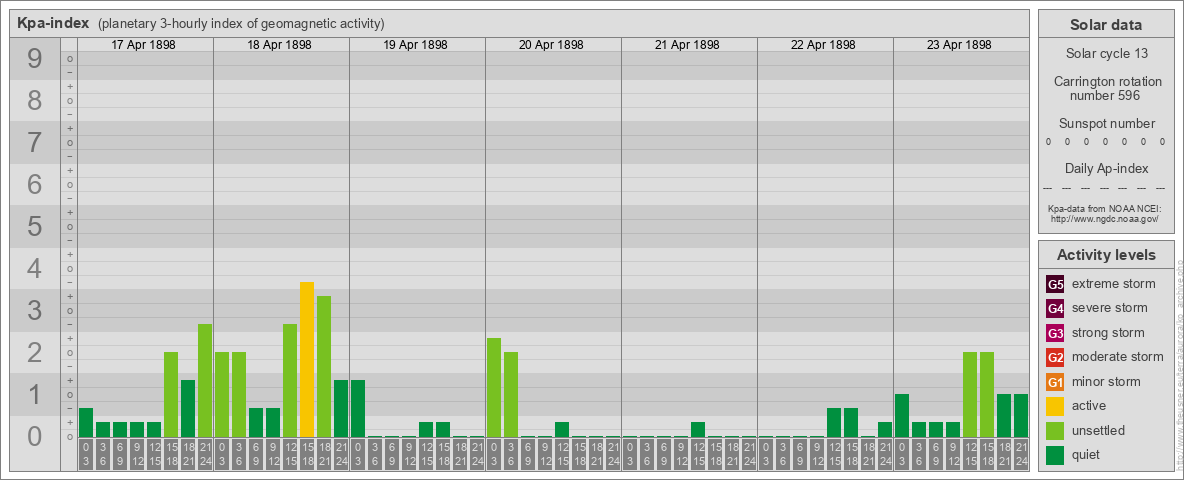Click the Kp scale number 5
This screenshot has width=1184, height=480.
click(35, 226)
